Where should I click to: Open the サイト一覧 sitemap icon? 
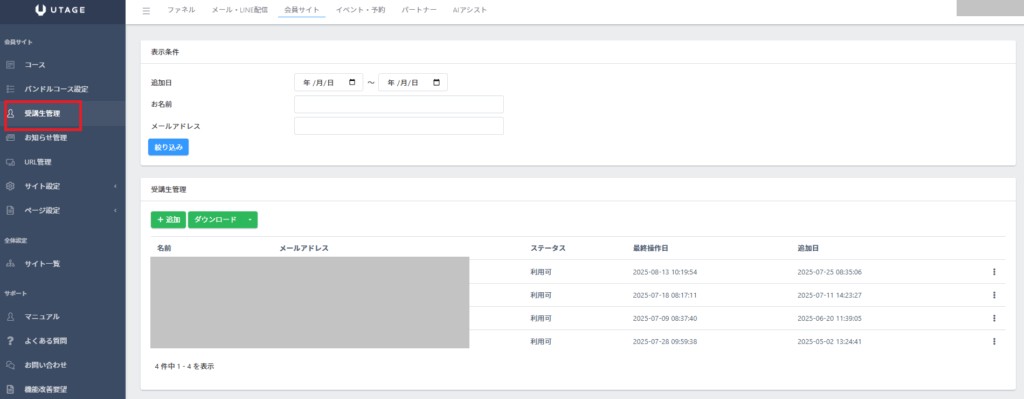point(10,264)
